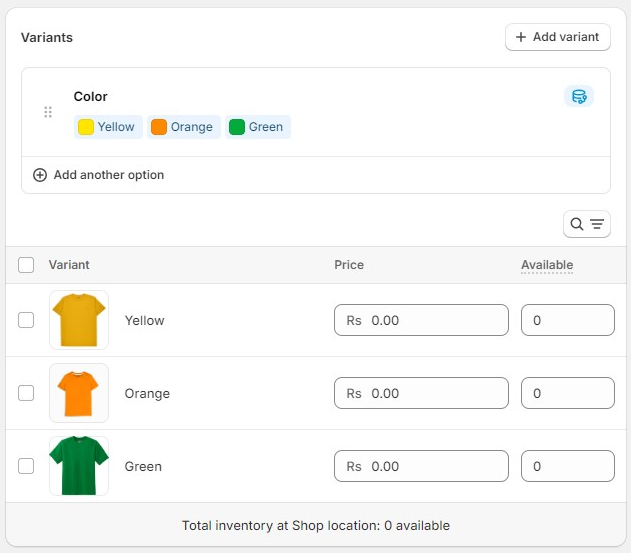Open the yellow t-shirt thumbnail
Screen dimensions: 631x553
coord(79,320)
